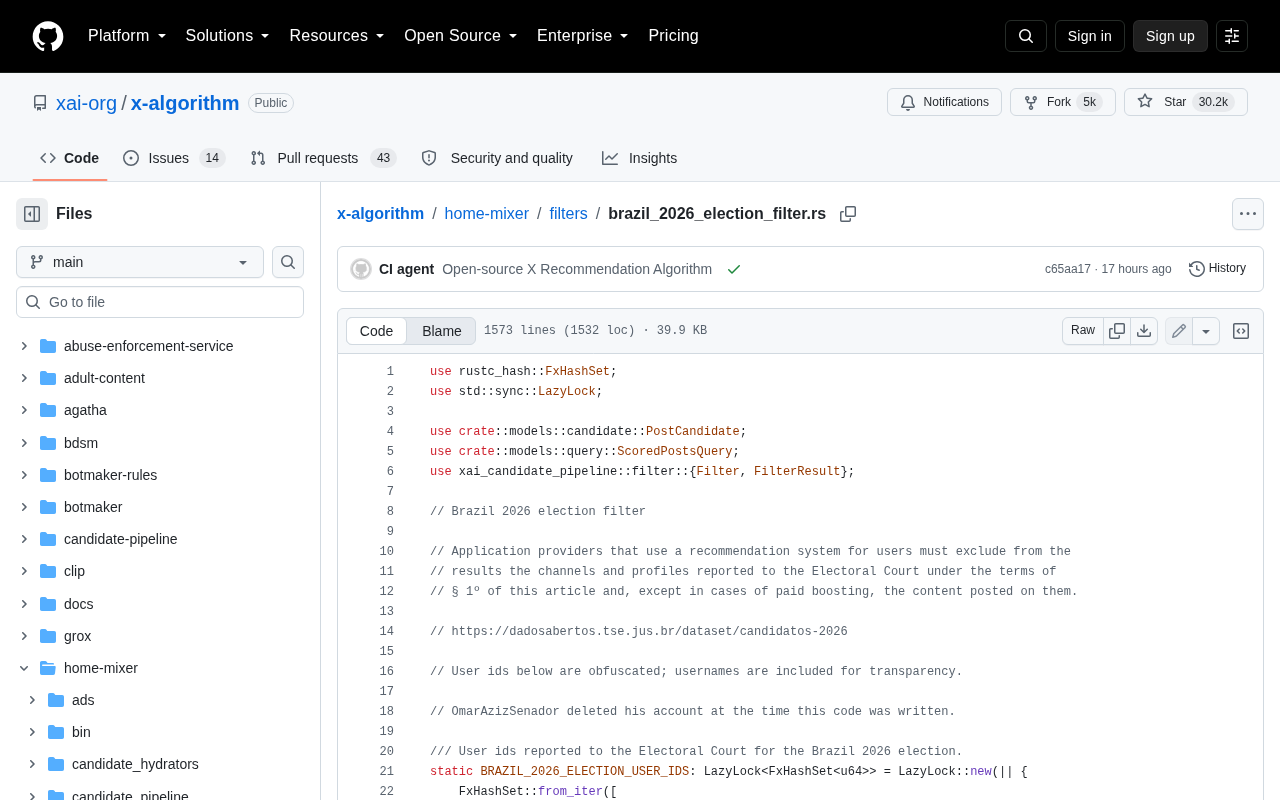The width and height of the screenshot is (1280, 800).
Task: Open the GitHub homepage logo
Action: (48, 36)
